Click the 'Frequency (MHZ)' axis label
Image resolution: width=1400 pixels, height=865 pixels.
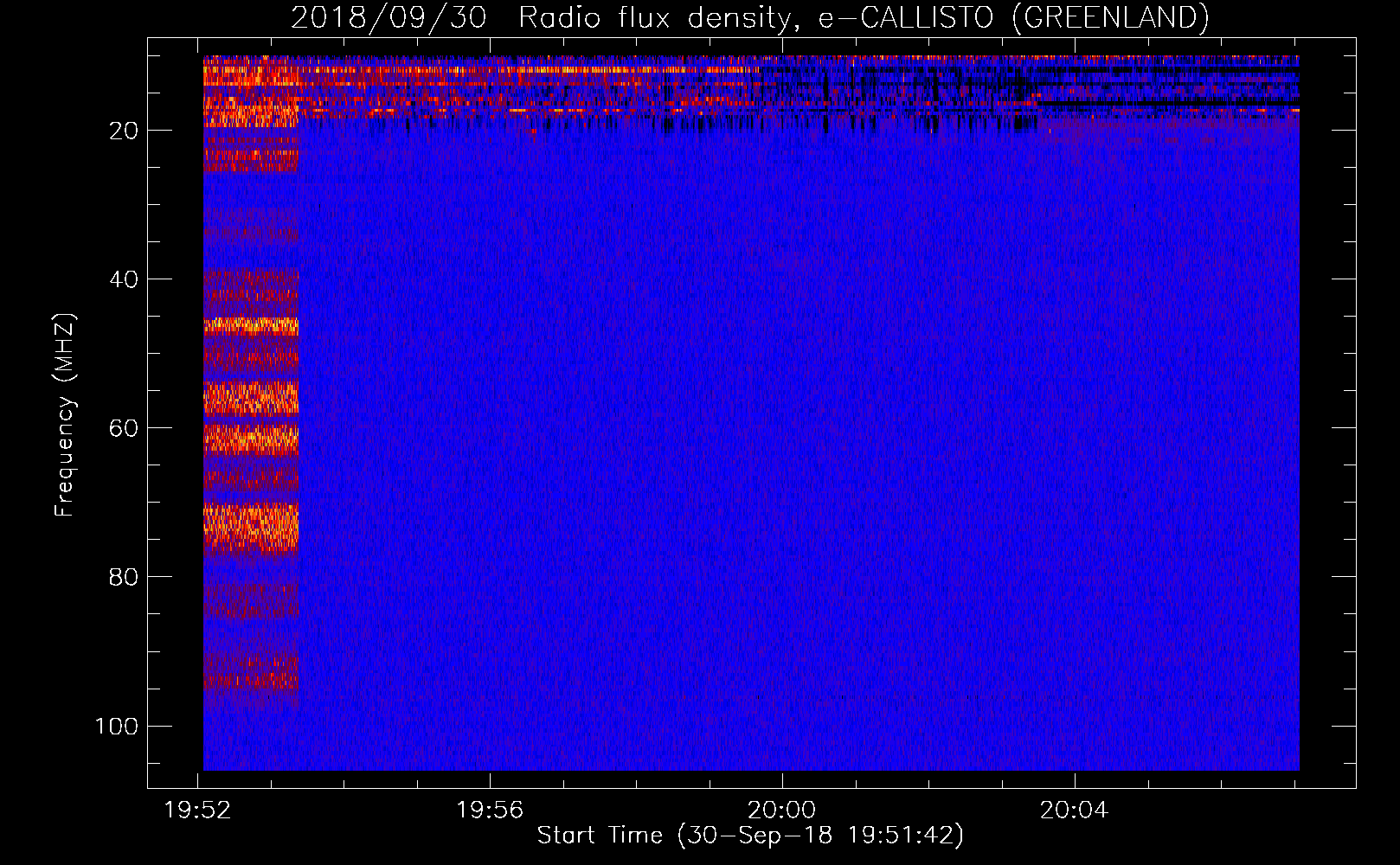point(65,415)
